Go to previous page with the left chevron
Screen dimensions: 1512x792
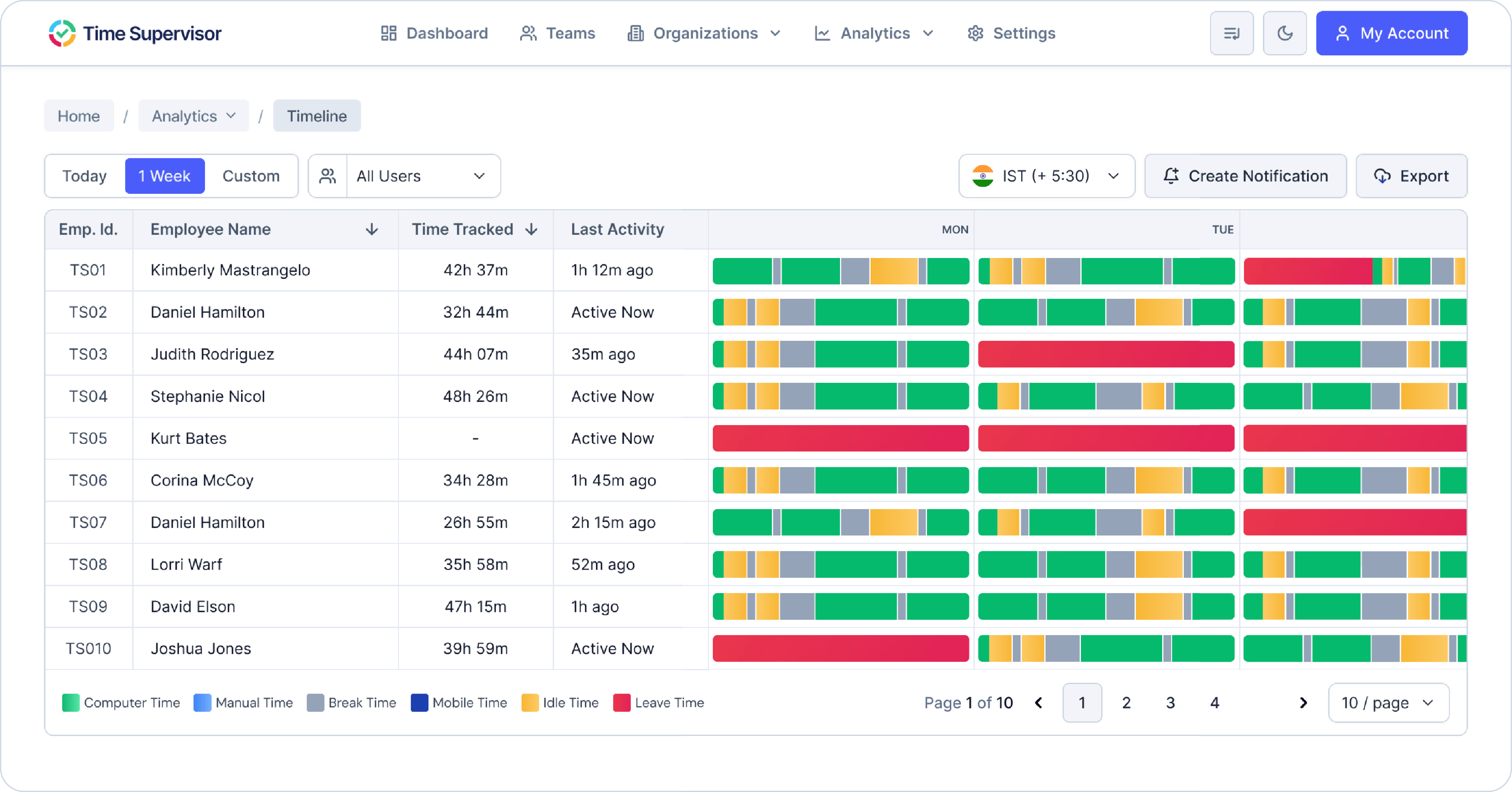click(1038, 703)
